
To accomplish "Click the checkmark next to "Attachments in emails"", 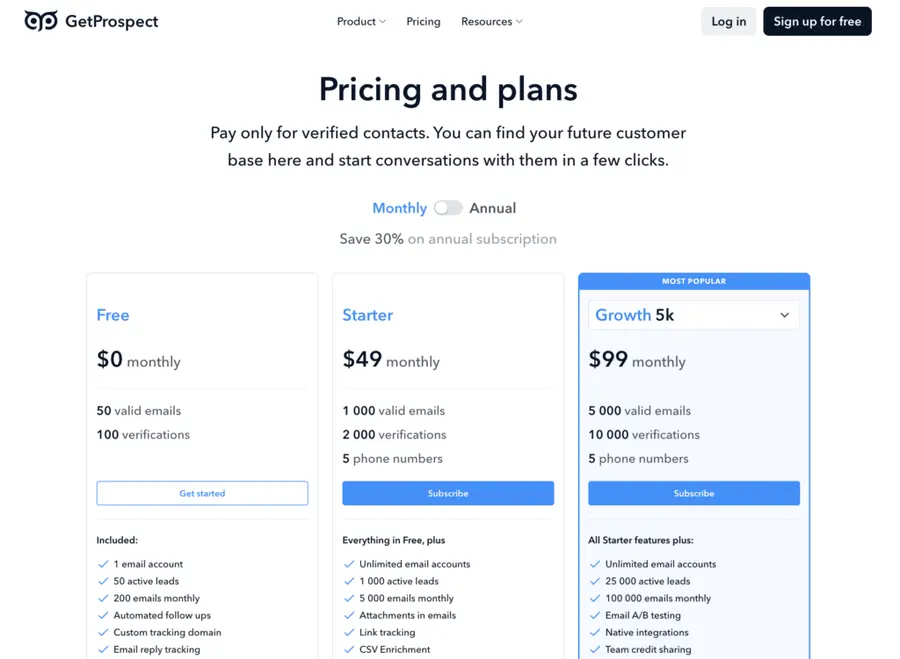I will [349, 615].
